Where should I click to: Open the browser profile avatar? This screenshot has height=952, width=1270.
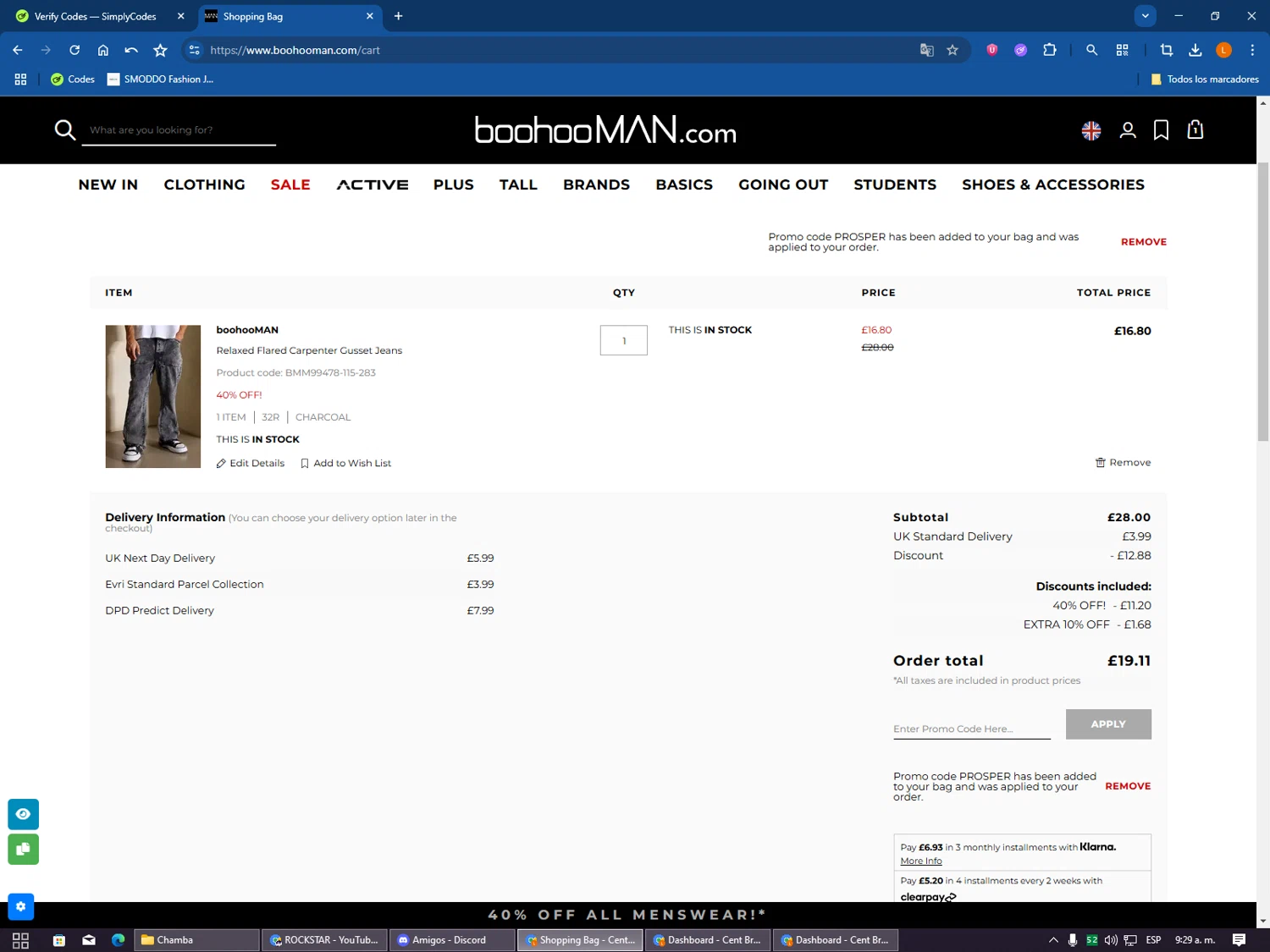click(1223, 50)
